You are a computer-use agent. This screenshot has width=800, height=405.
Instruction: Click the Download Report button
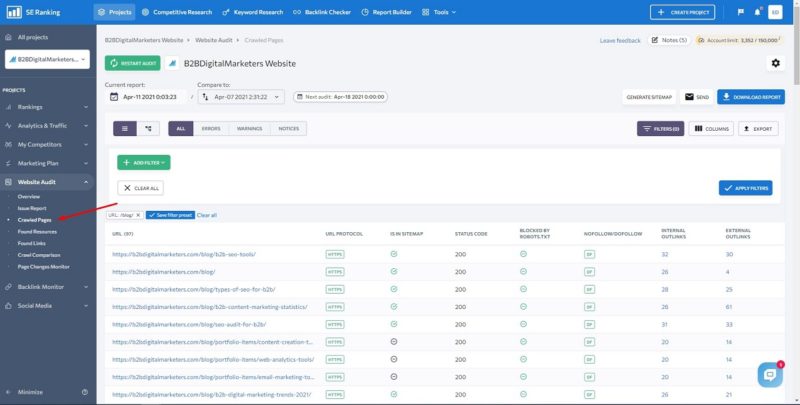pyautogui.click(x=751, y=97)
